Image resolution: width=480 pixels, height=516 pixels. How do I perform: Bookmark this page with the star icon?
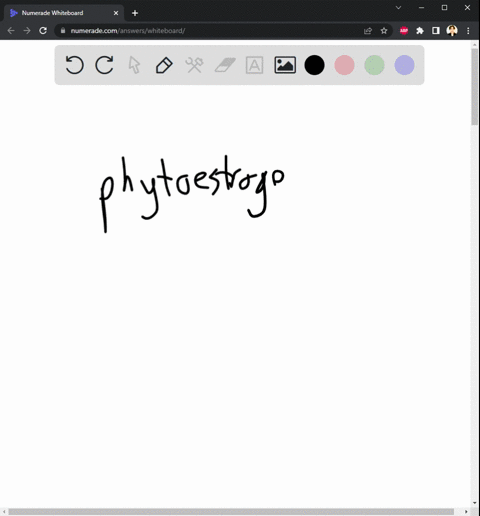click(x=384, y=31)
